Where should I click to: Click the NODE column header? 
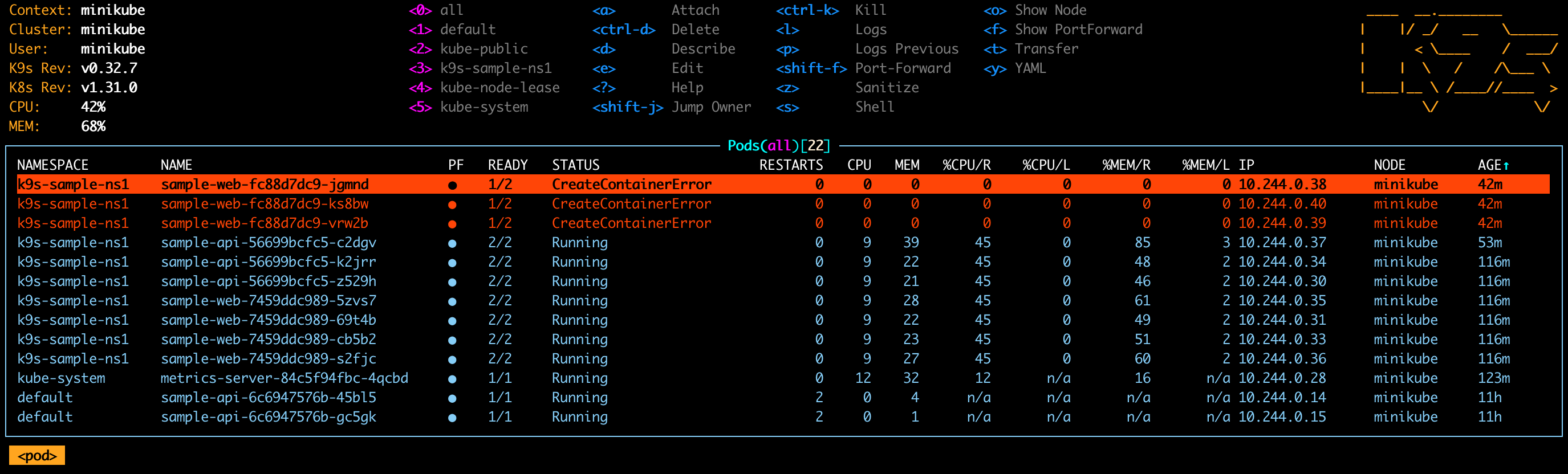(x=1390, y=165)
